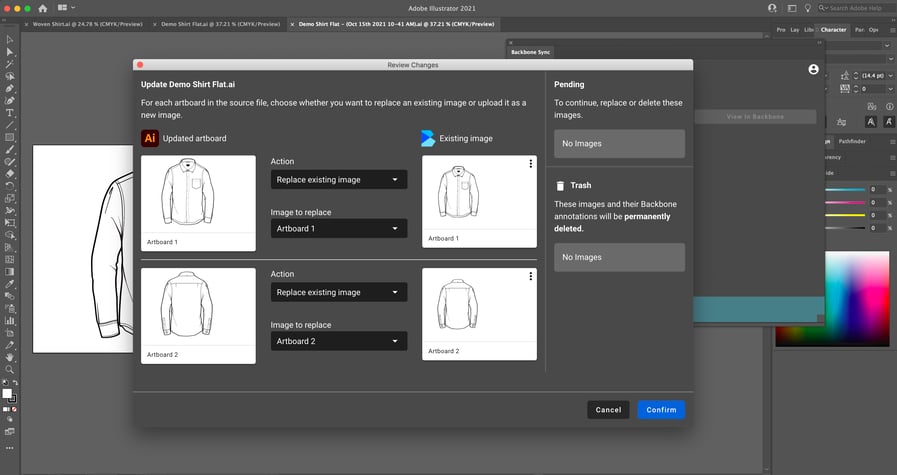This screenshot has width=897, height=475.
Task: Expand the second Action dropdown
Action: pyautogui.click(x=339, y=292)
